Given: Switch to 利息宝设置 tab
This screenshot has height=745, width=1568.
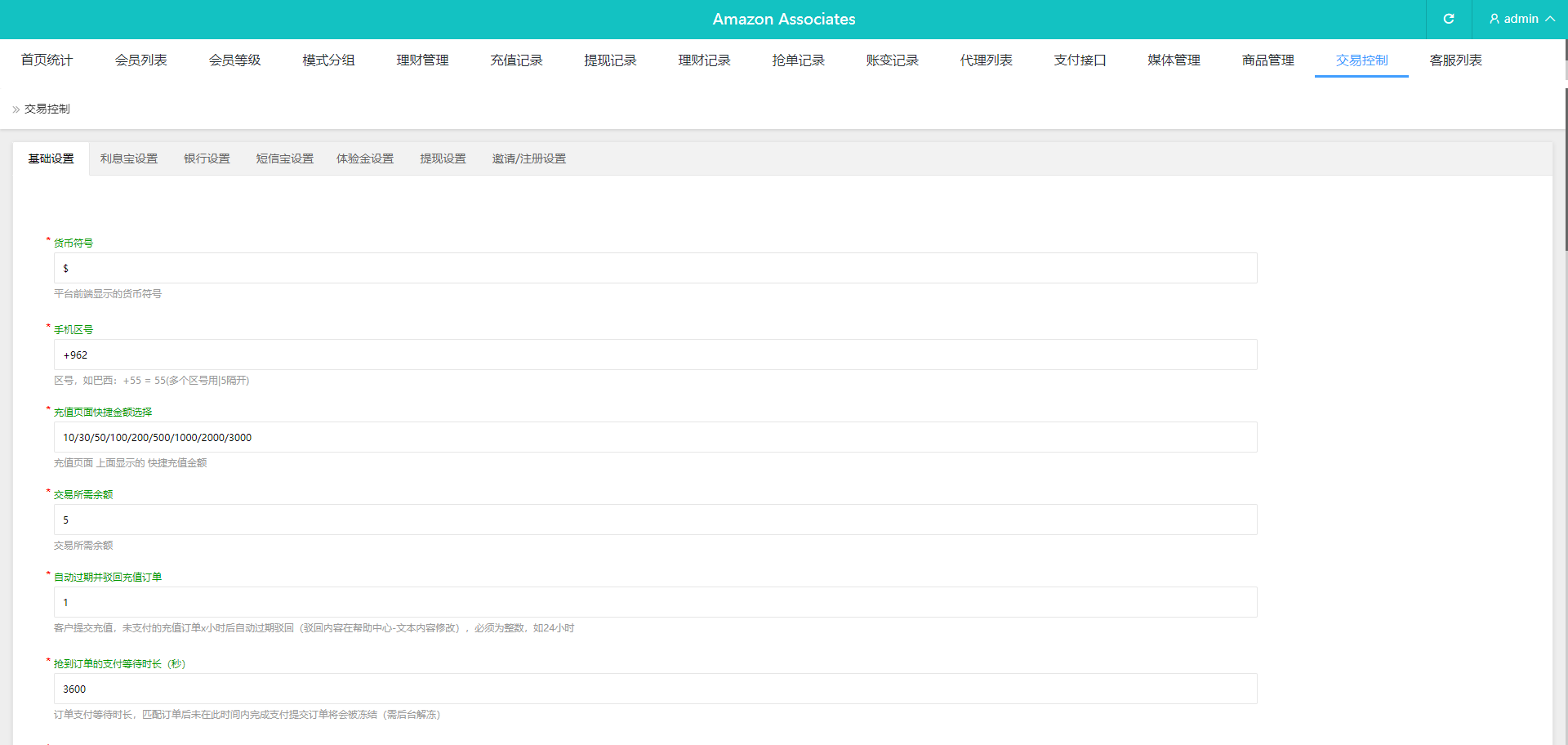Looking at the screenshot, I should [129, 158].
